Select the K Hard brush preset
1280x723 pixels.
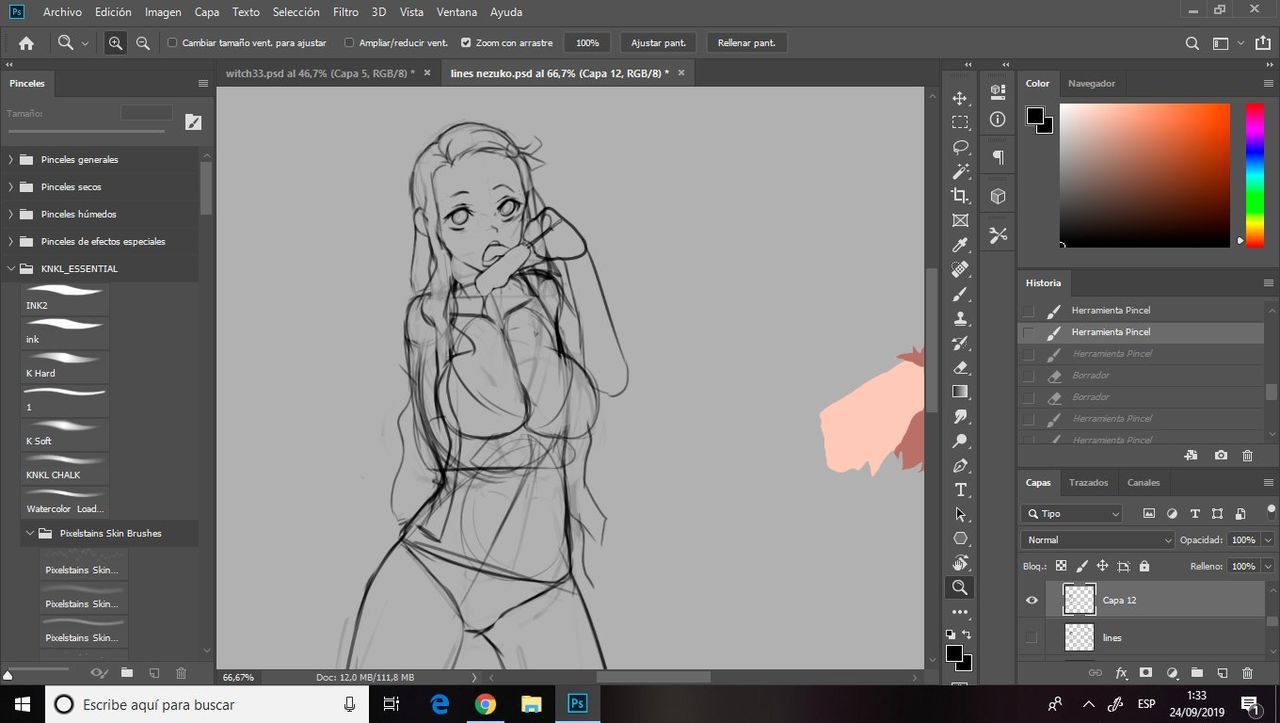[x=66, y=364]
